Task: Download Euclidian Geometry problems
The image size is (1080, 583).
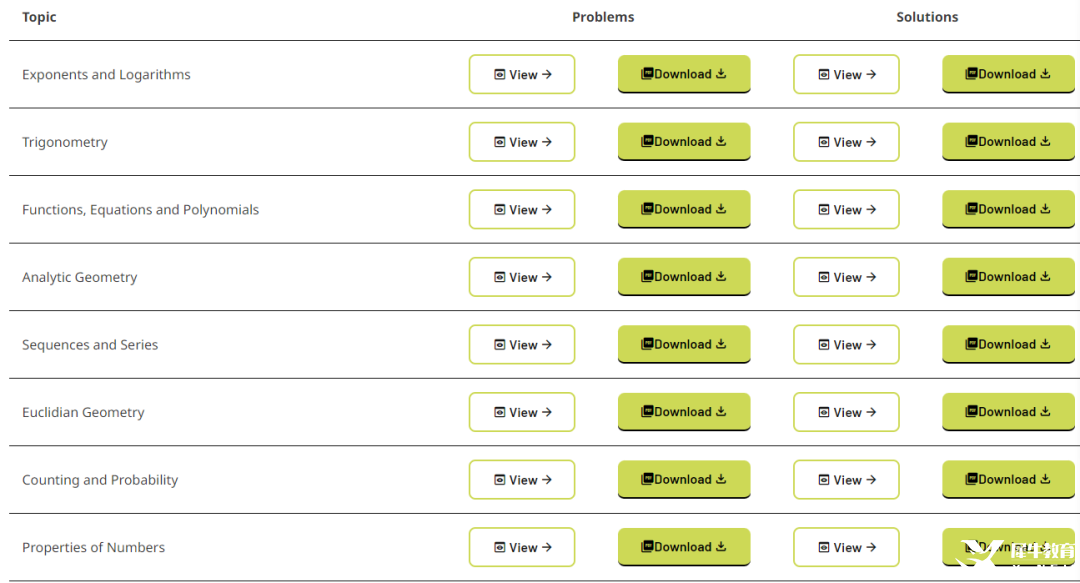Action: pyautogui.click(x=684, y=411)
